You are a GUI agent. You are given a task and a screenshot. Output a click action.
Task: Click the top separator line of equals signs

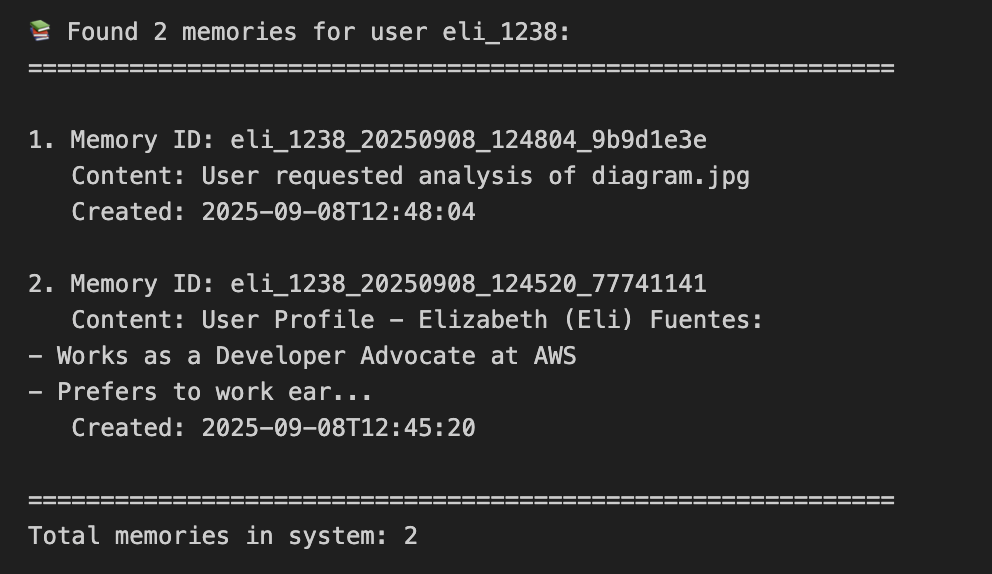(460, 68)
